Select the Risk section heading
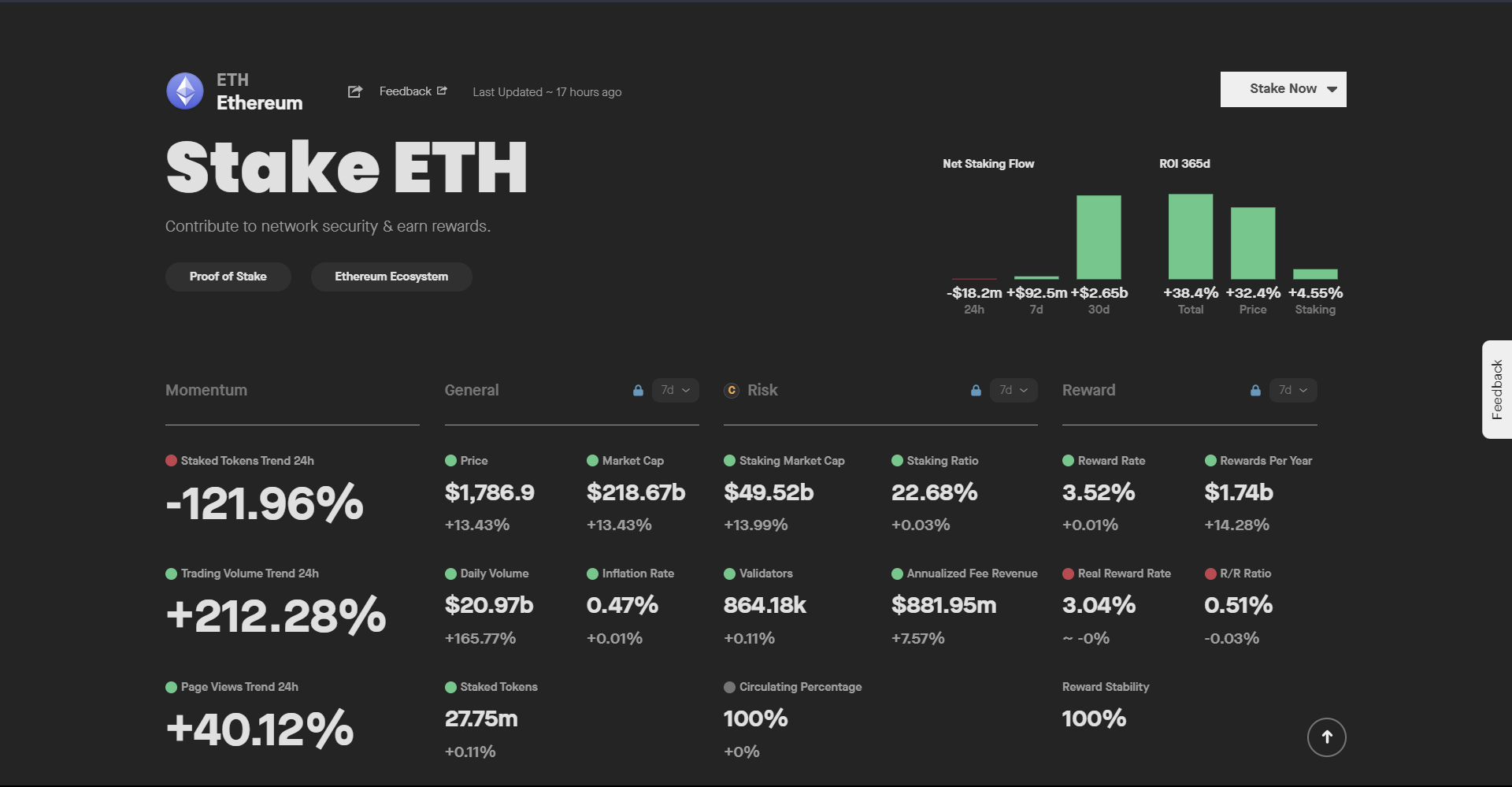The height and width of the screenshot is (787, 1512). pos(762,390)
